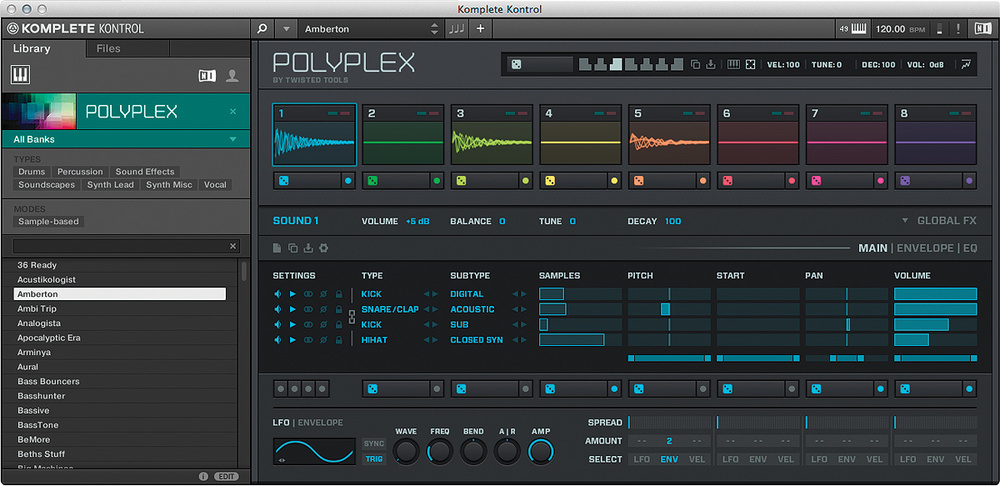The width and height of the screenshot is (1000, 486).
Task: Select sound slot 3 waveform pad
Action: (492, 142)
